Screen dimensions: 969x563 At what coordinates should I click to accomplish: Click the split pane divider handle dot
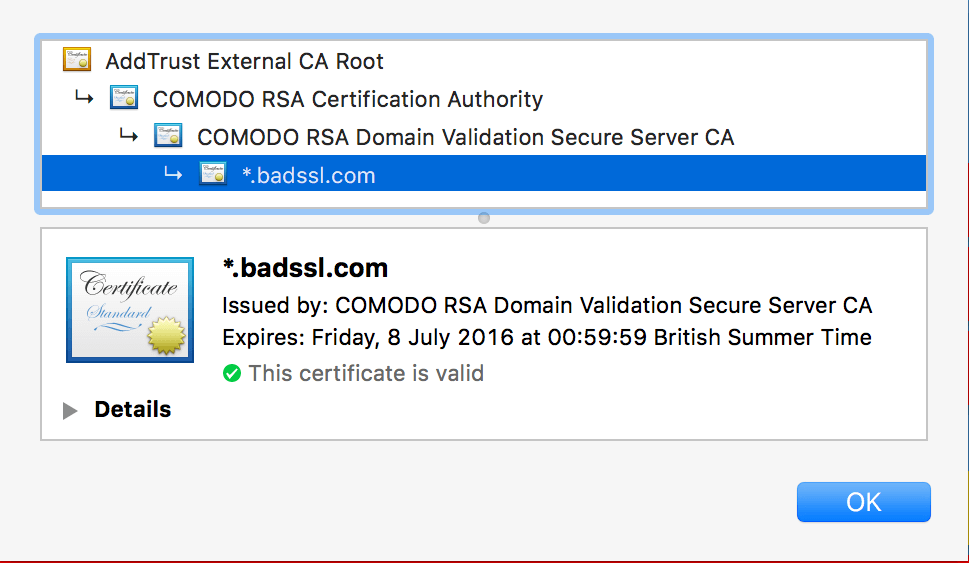[484, 218]
